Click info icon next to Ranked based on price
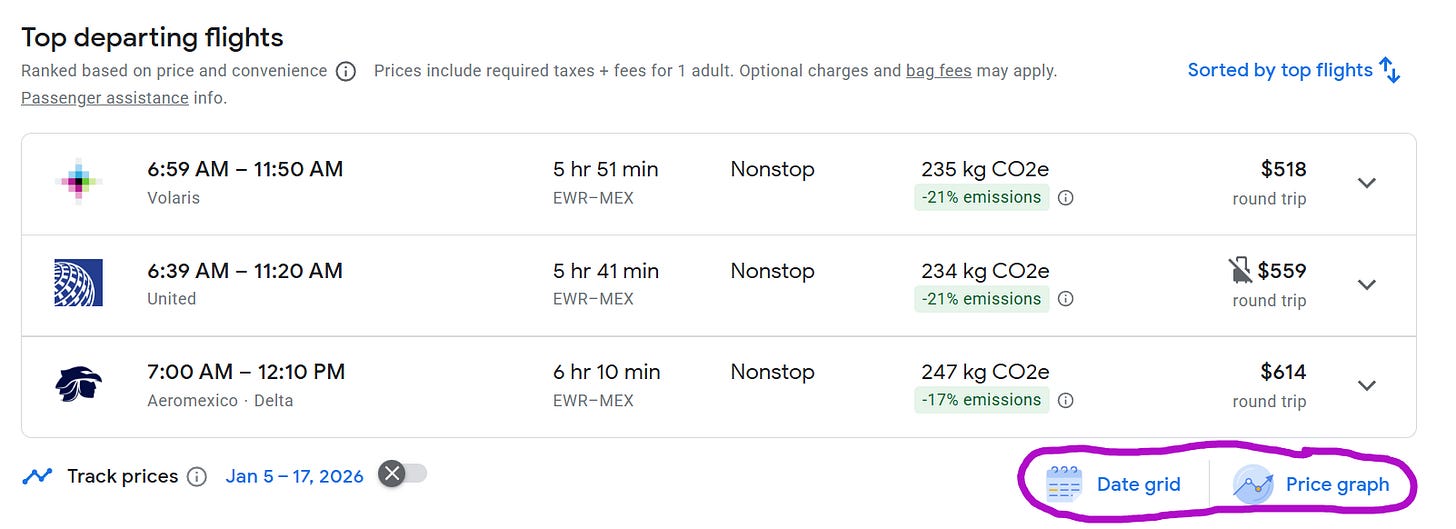 [x=346, y=71]
